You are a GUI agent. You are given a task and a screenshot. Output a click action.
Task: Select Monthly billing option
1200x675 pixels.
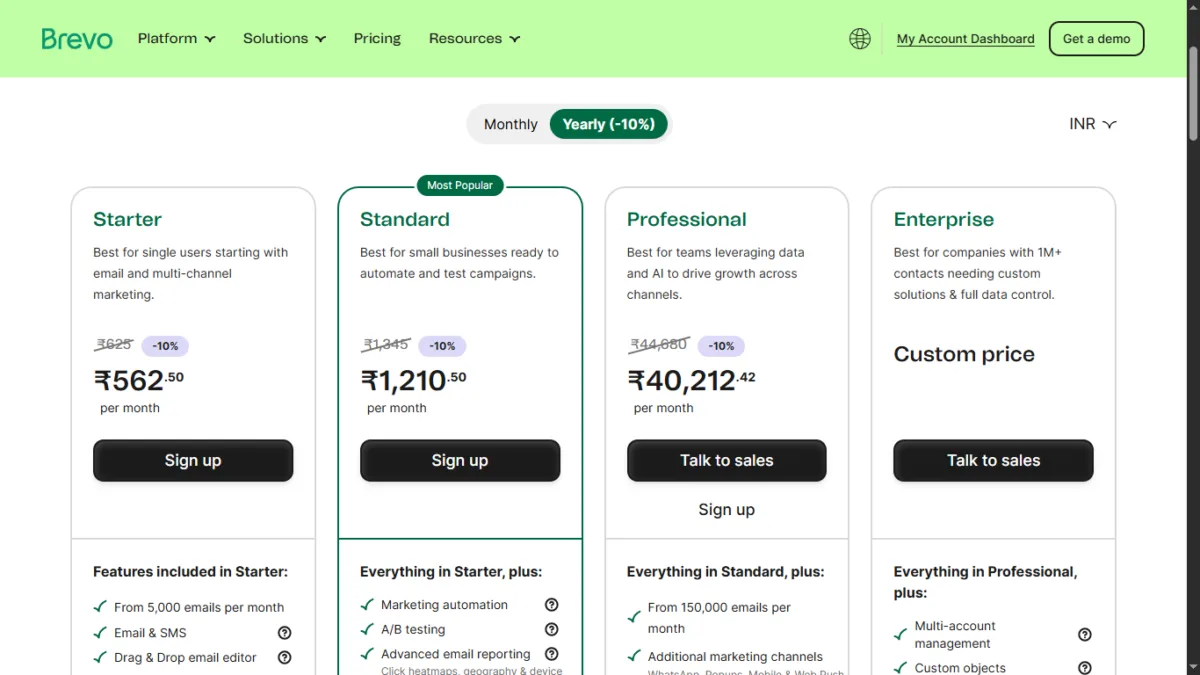[510, 124]
